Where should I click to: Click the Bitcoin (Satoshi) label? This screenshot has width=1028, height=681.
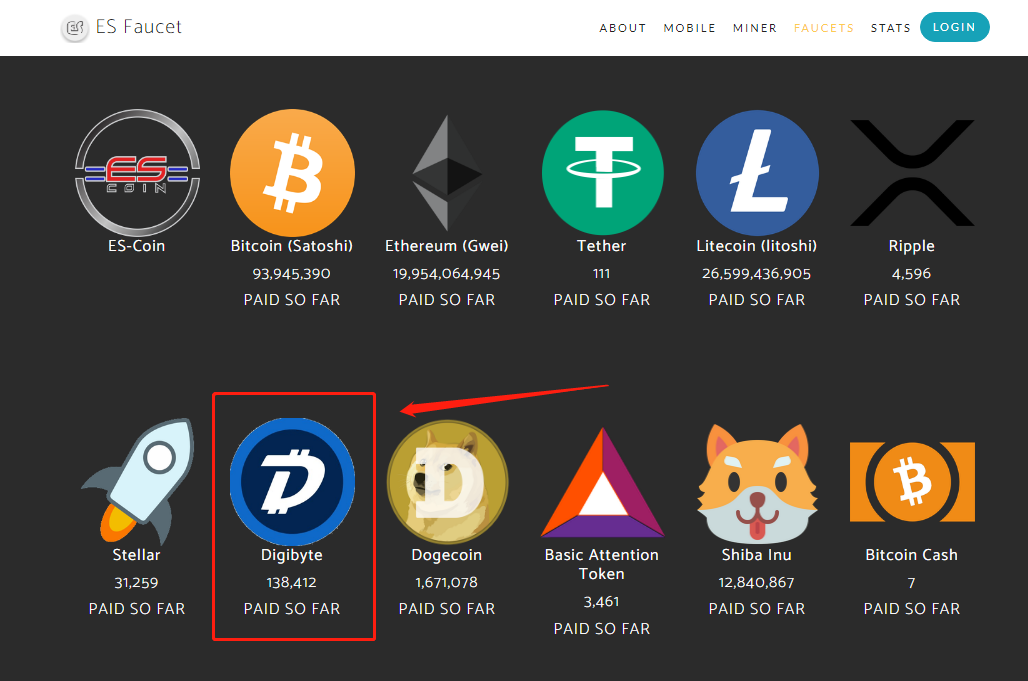point(292,246)
